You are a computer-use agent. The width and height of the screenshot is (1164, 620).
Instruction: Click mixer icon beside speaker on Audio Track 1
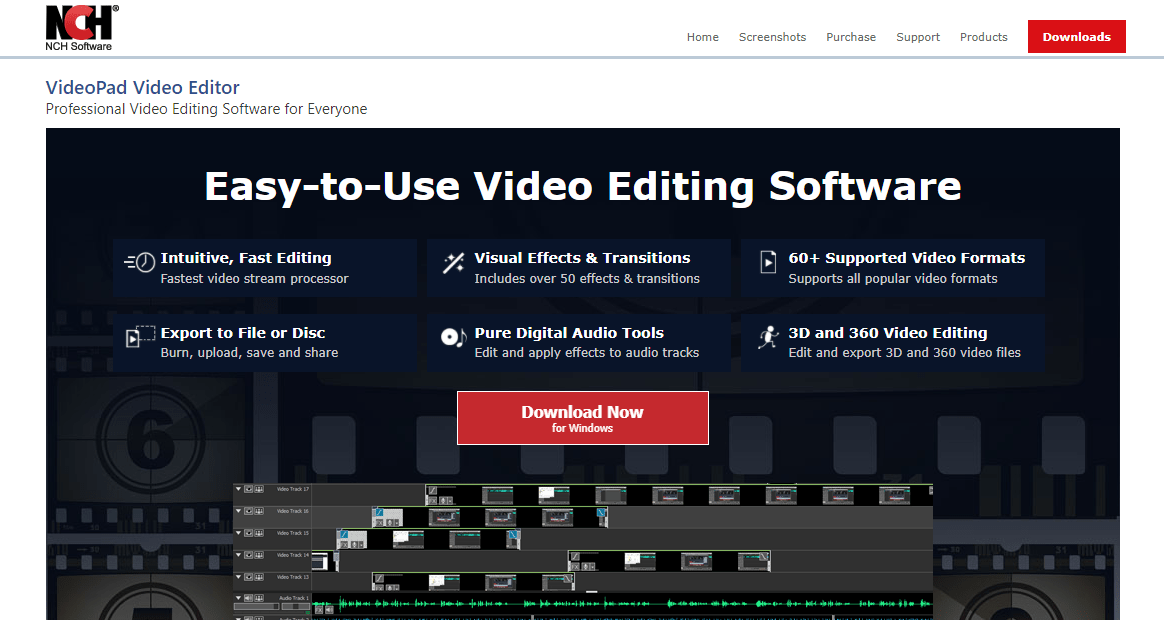259,598
